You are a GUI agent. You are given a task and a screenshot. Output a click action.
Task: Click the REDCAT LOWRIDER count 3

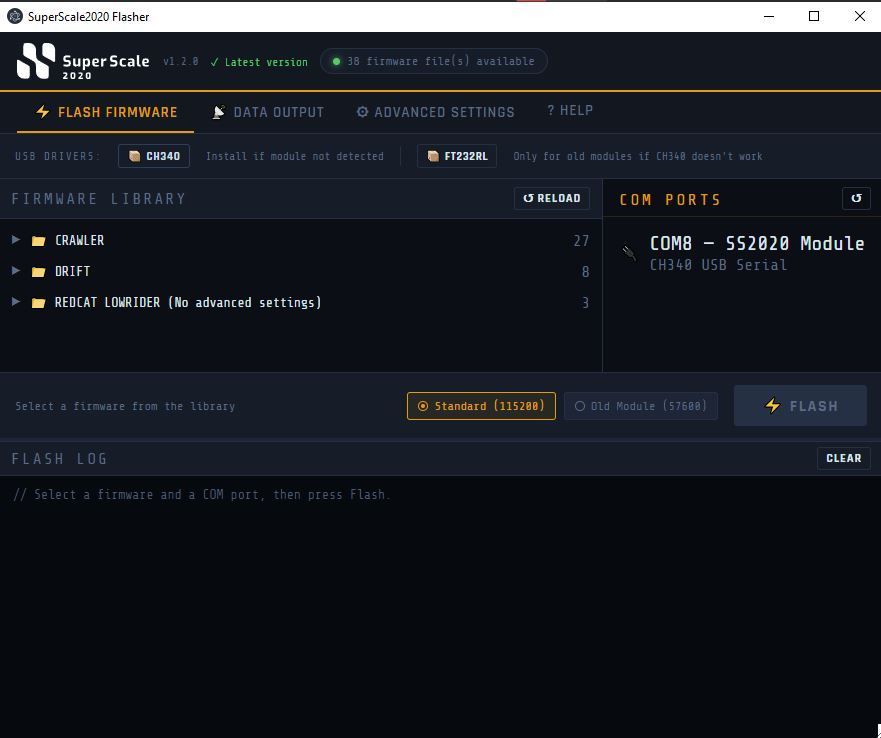[x=585, y=303]
